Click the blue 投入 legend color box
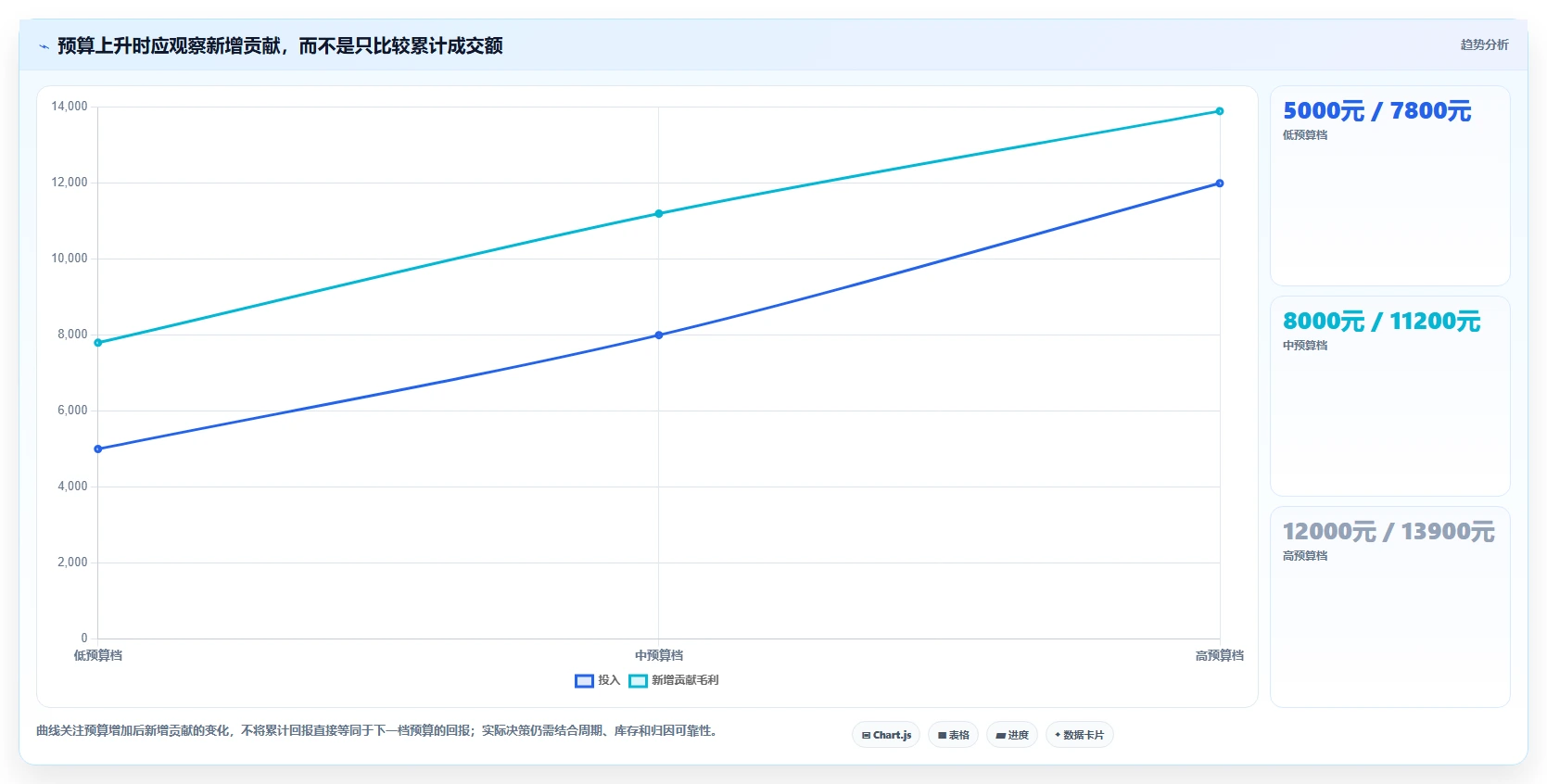 584,681
